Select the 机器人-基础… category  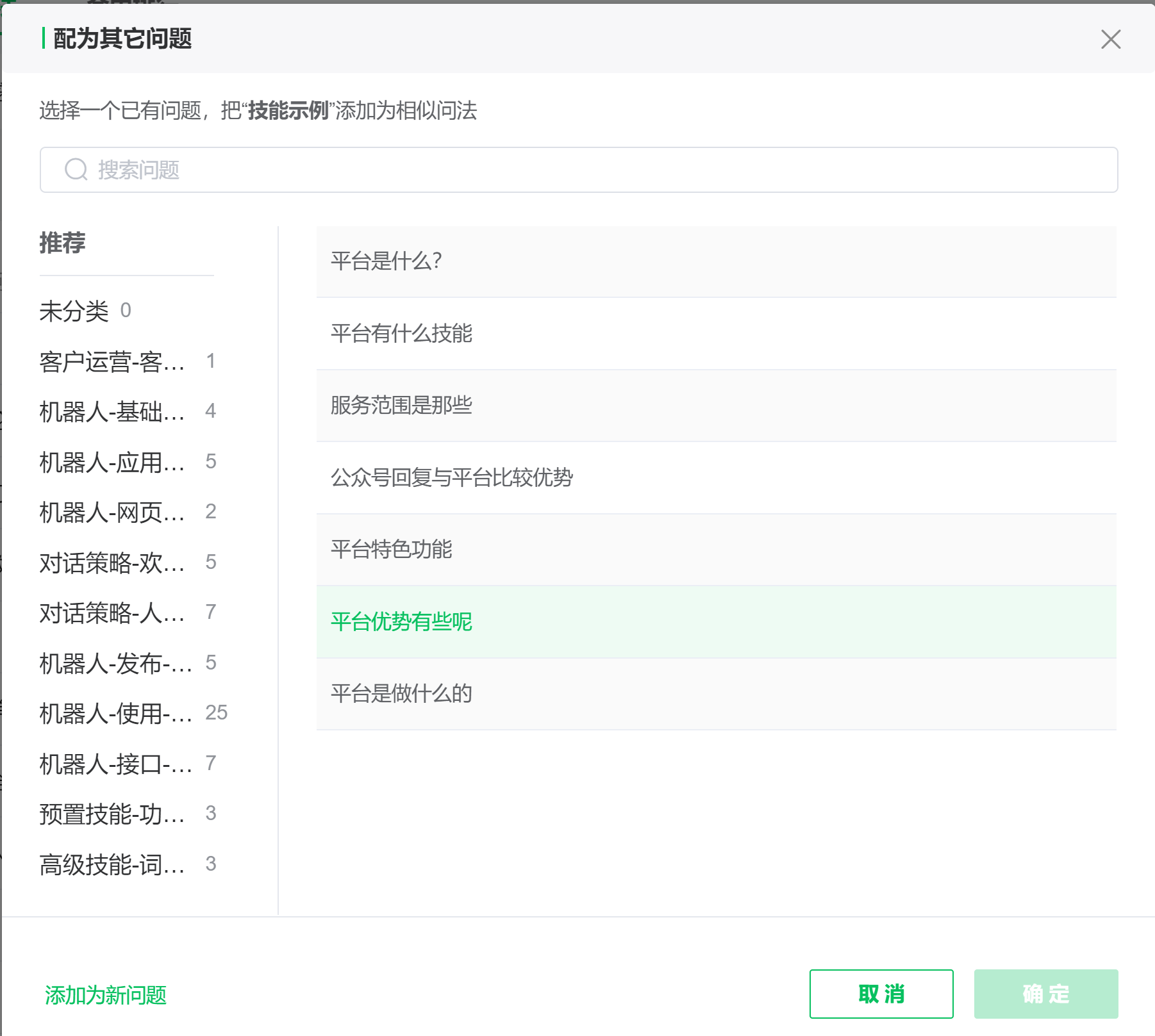click(x=112, y=411)
